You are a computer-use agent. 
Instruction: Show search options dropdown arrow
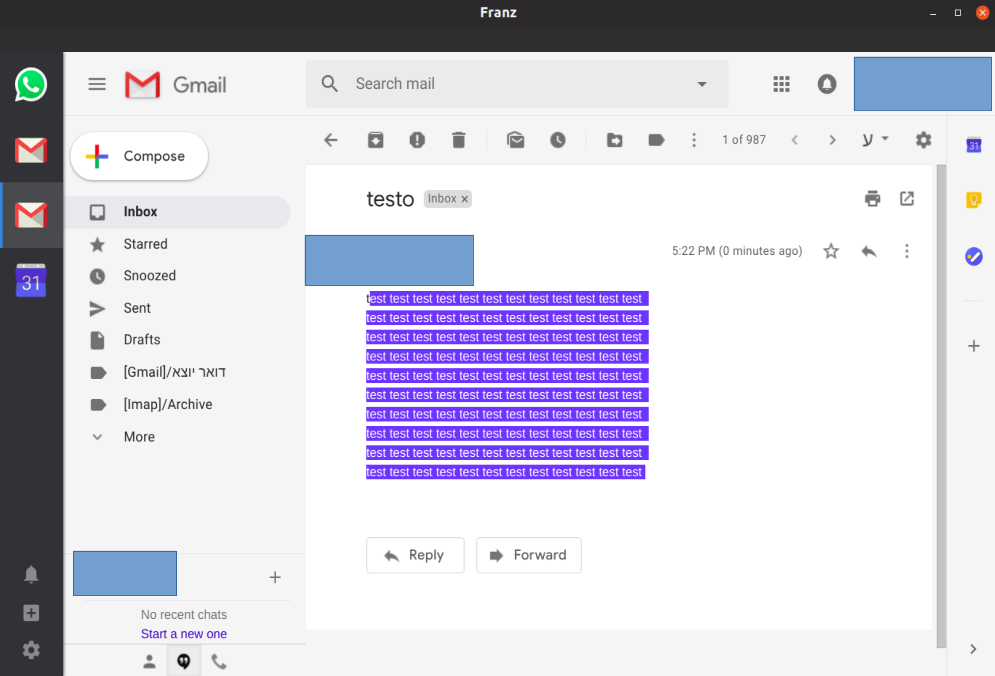click(x=702, y=84)
